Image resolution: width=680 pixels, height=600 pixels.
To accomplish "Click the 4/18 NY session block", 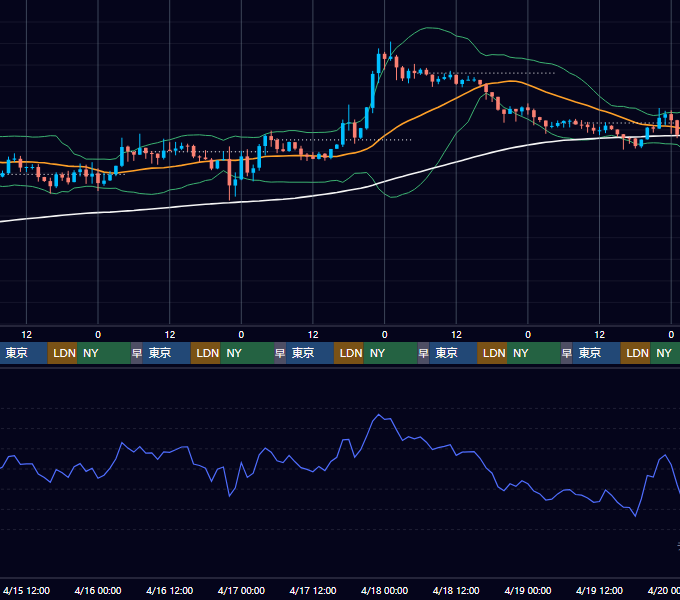I will pyautogui.click(x=534, y=353).
